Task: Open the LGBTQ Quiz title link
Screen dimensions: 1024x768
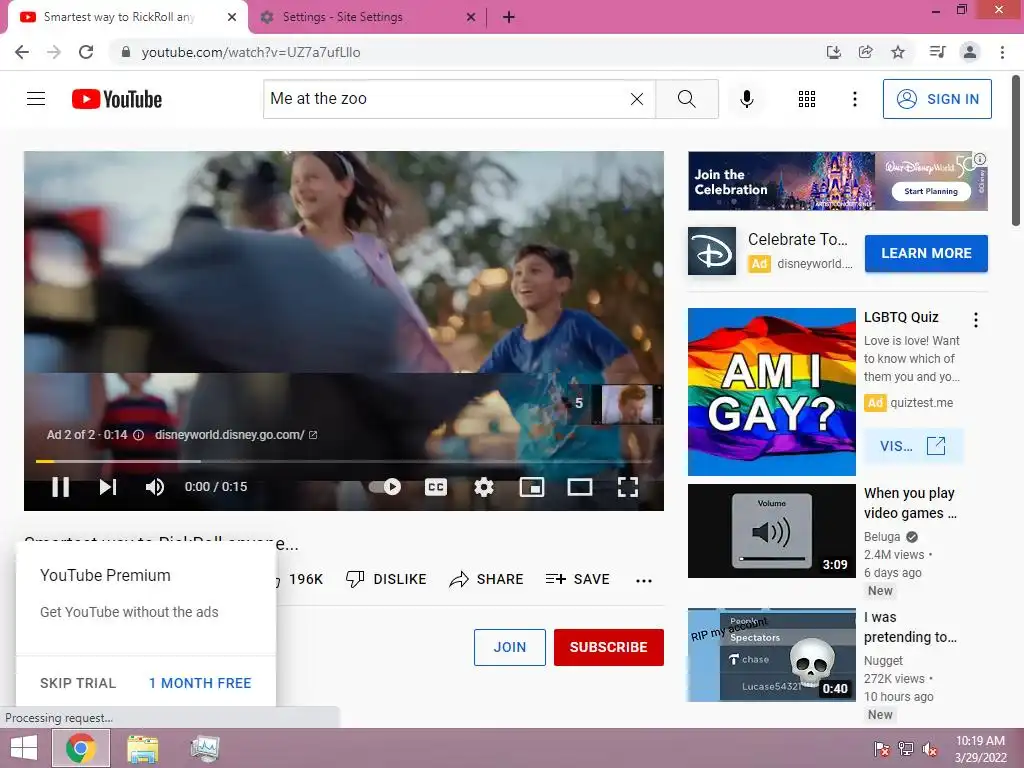Action: [x=901, y=317]
